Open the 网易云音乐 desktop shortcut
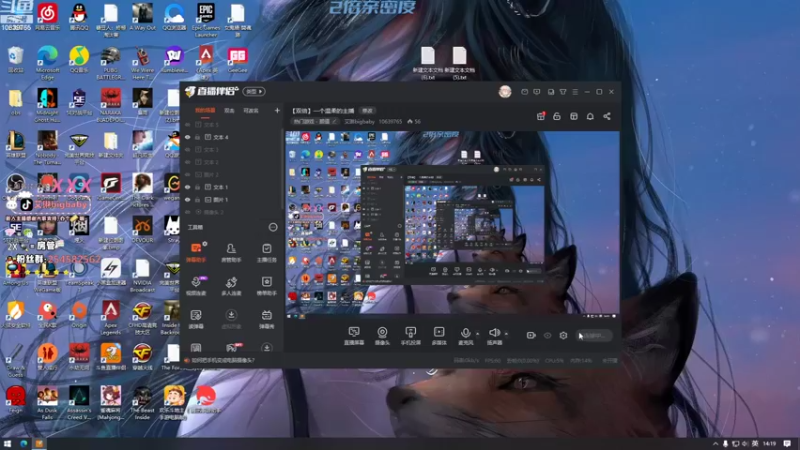 47,17
